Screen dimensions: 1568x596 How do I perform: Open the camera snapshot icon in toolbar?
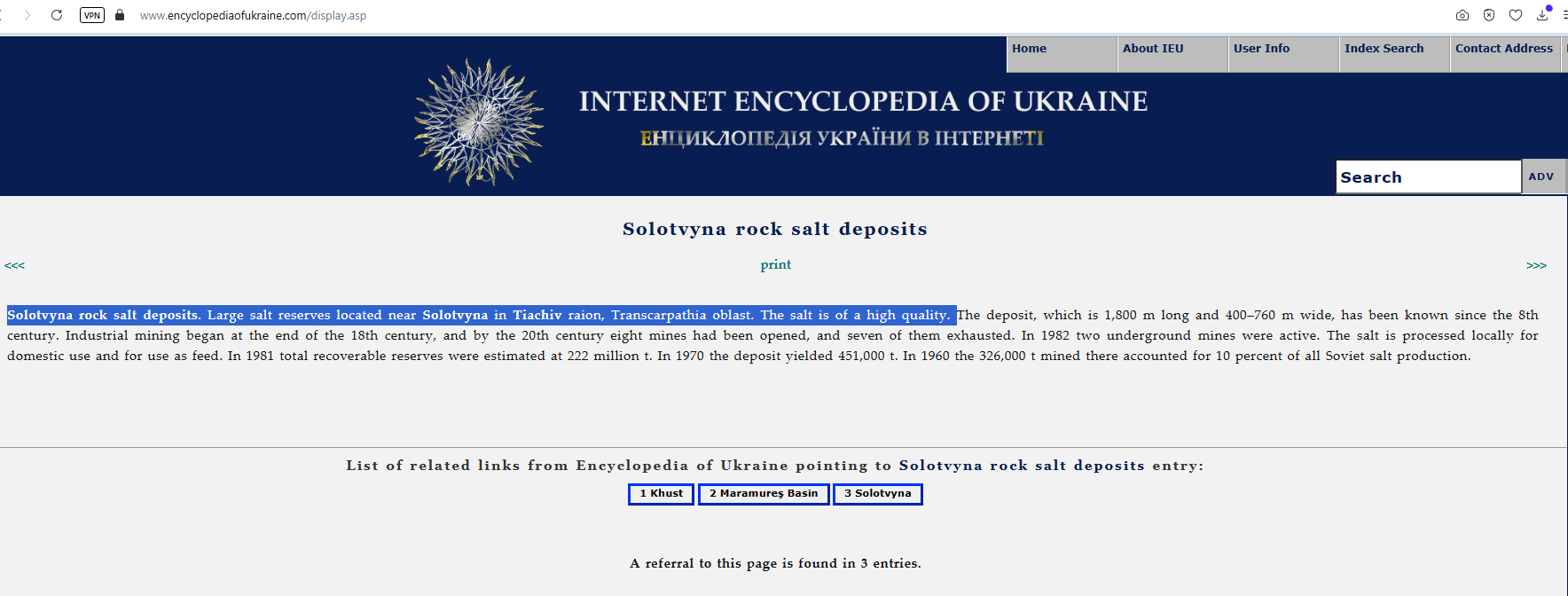tap(1462, 15)
